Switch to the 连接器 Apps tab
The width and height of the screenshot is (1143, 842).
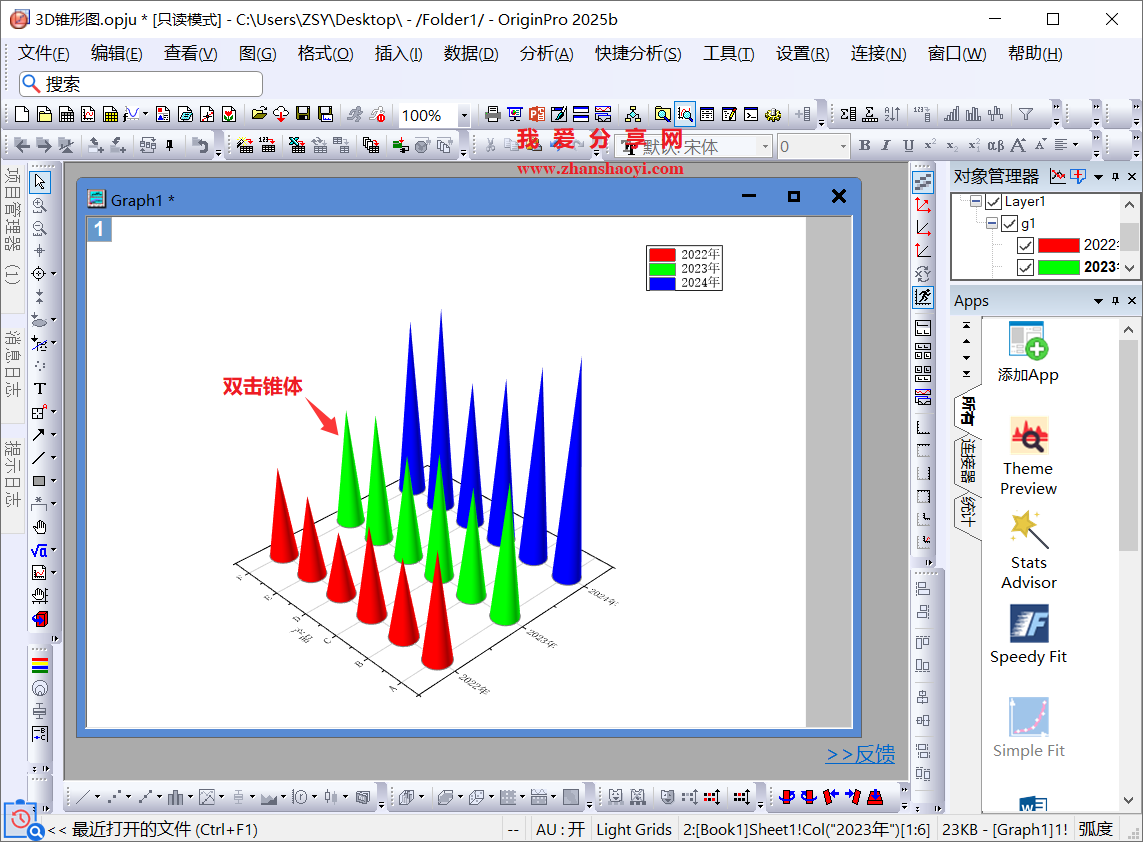point(967,460)
